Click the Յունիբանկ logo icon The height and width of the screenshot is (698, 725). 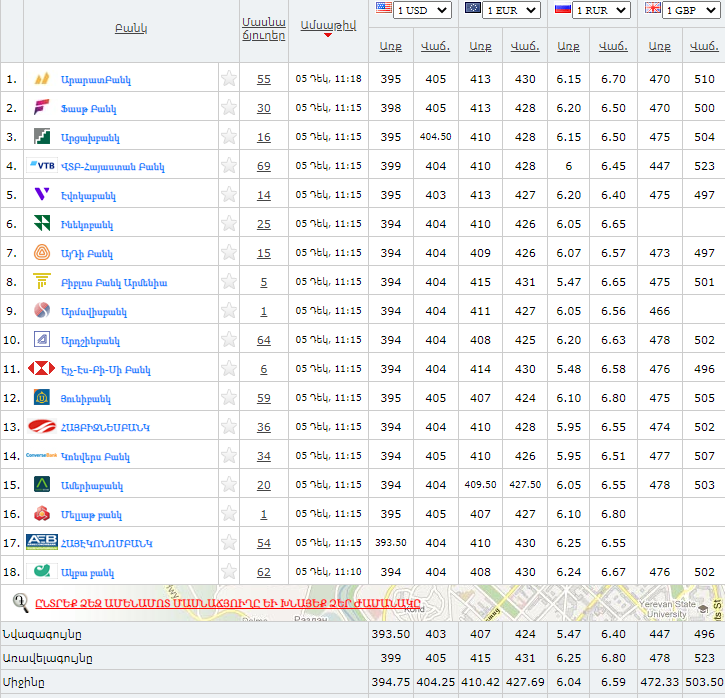coord(42,397)
